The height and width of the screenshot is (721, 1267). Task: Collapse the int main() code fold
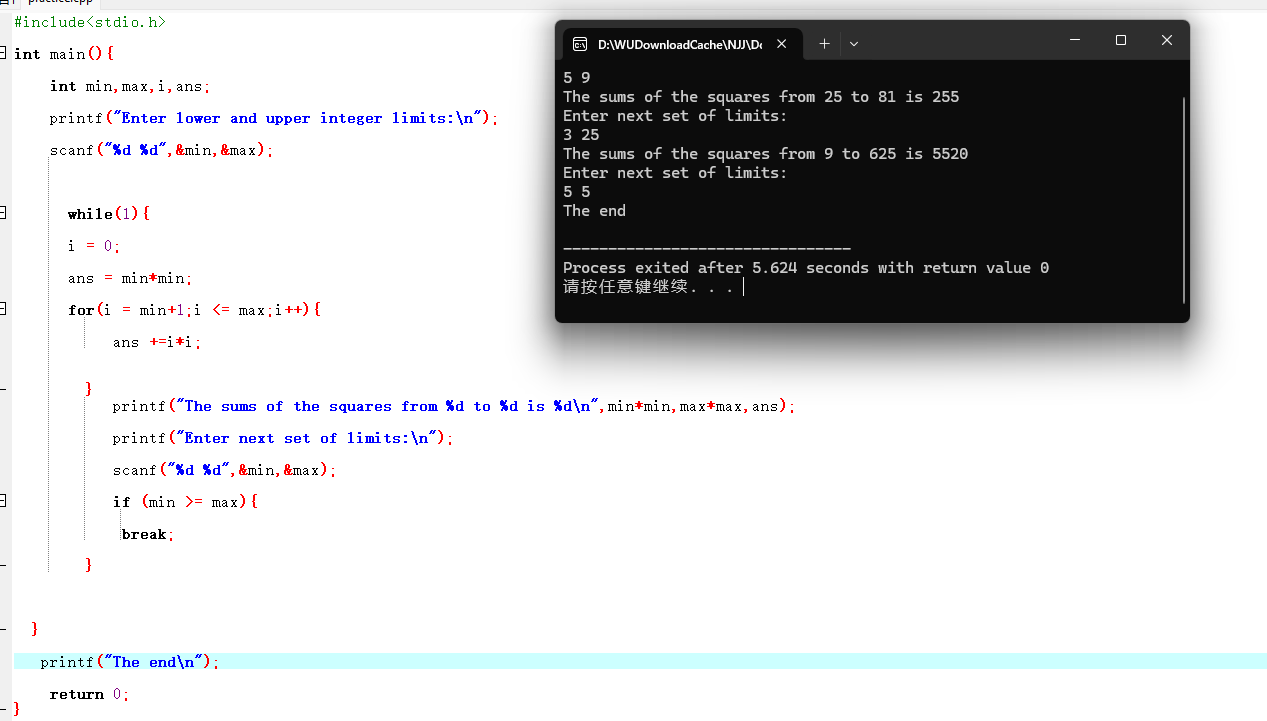tap(3, 53)
